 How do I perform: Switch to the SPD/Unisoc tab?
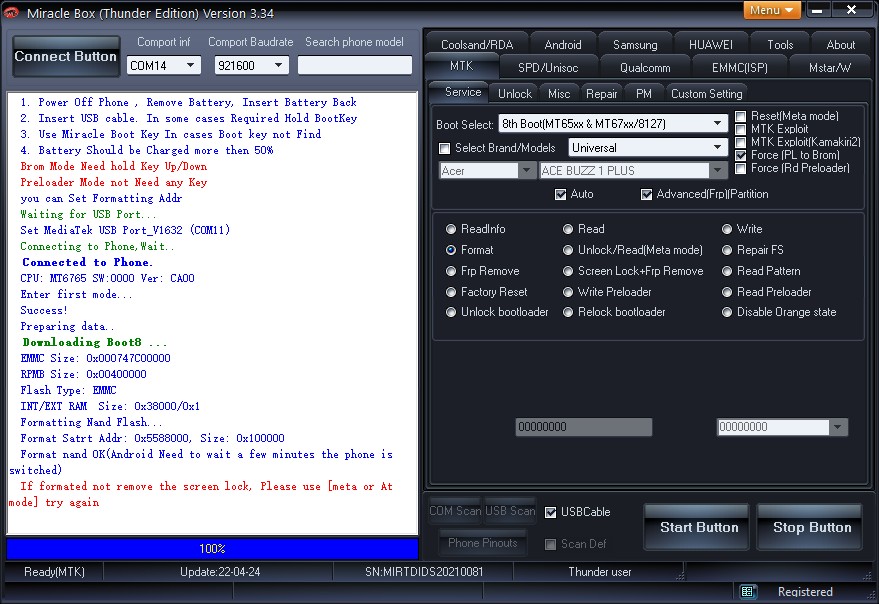click(548, 68)
